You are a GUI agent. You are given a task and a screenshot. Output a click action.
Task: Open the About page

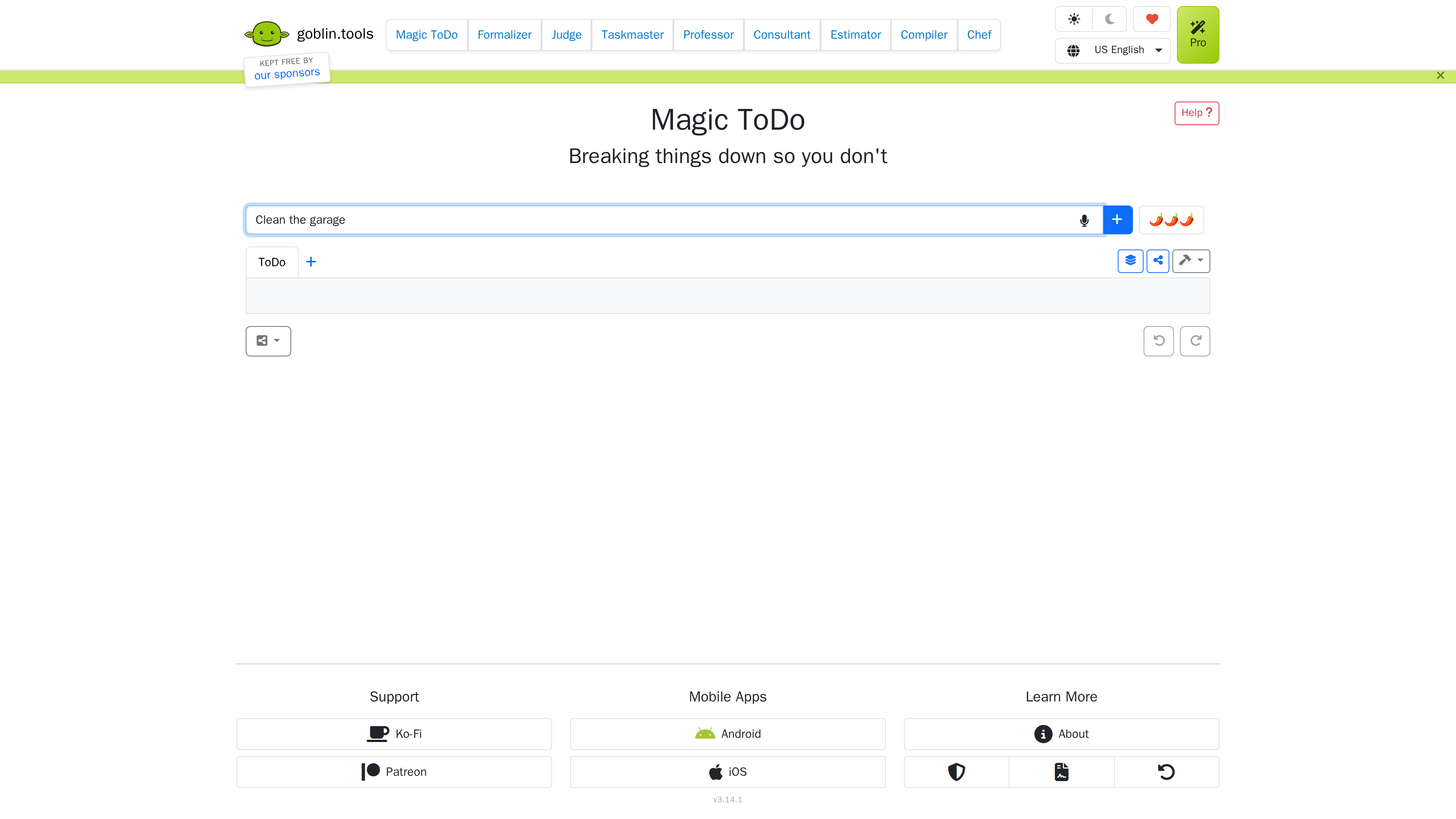pyautogui.click(x=1061, y=734)
